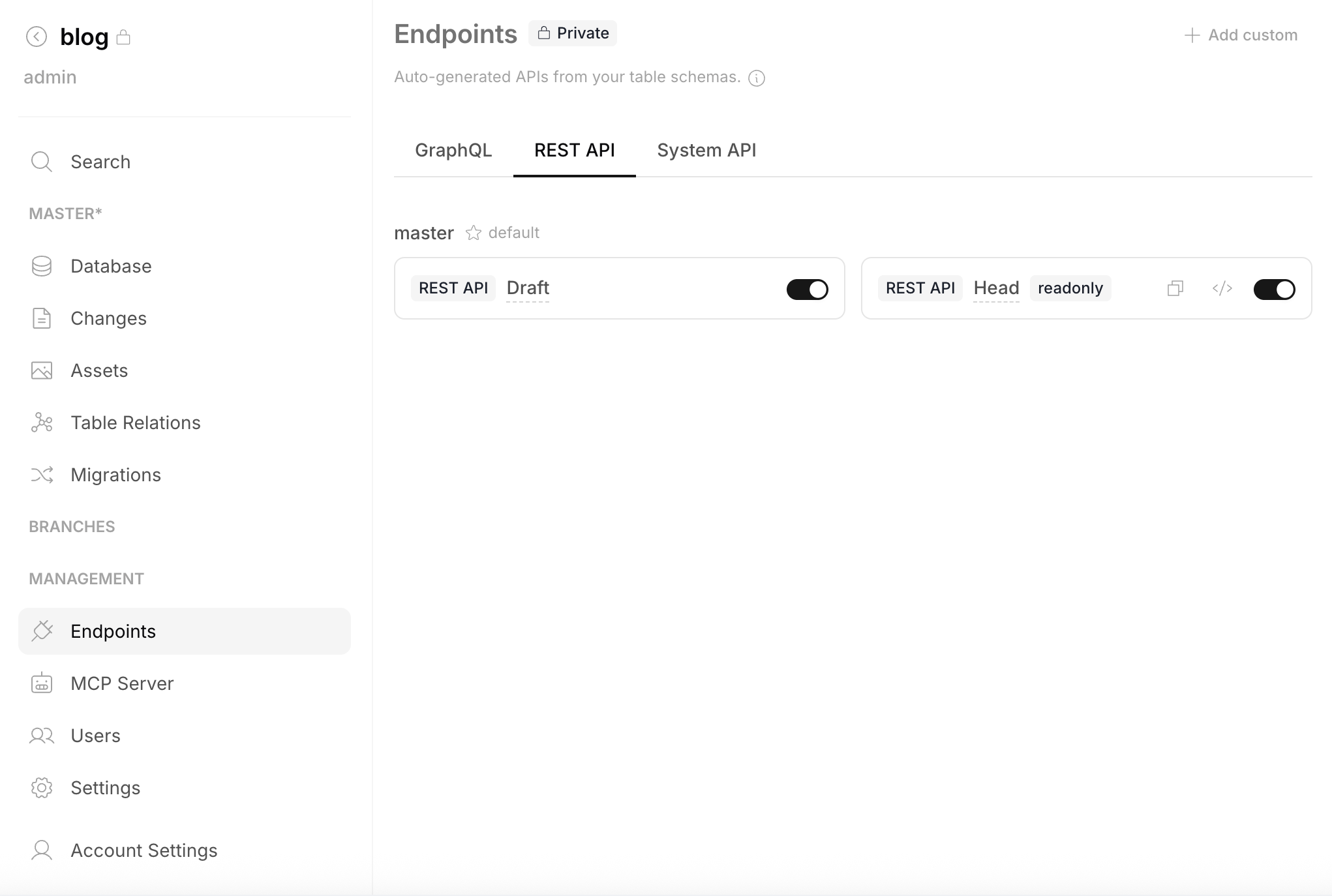View code for the Head endpoint

pos(1221,289)
